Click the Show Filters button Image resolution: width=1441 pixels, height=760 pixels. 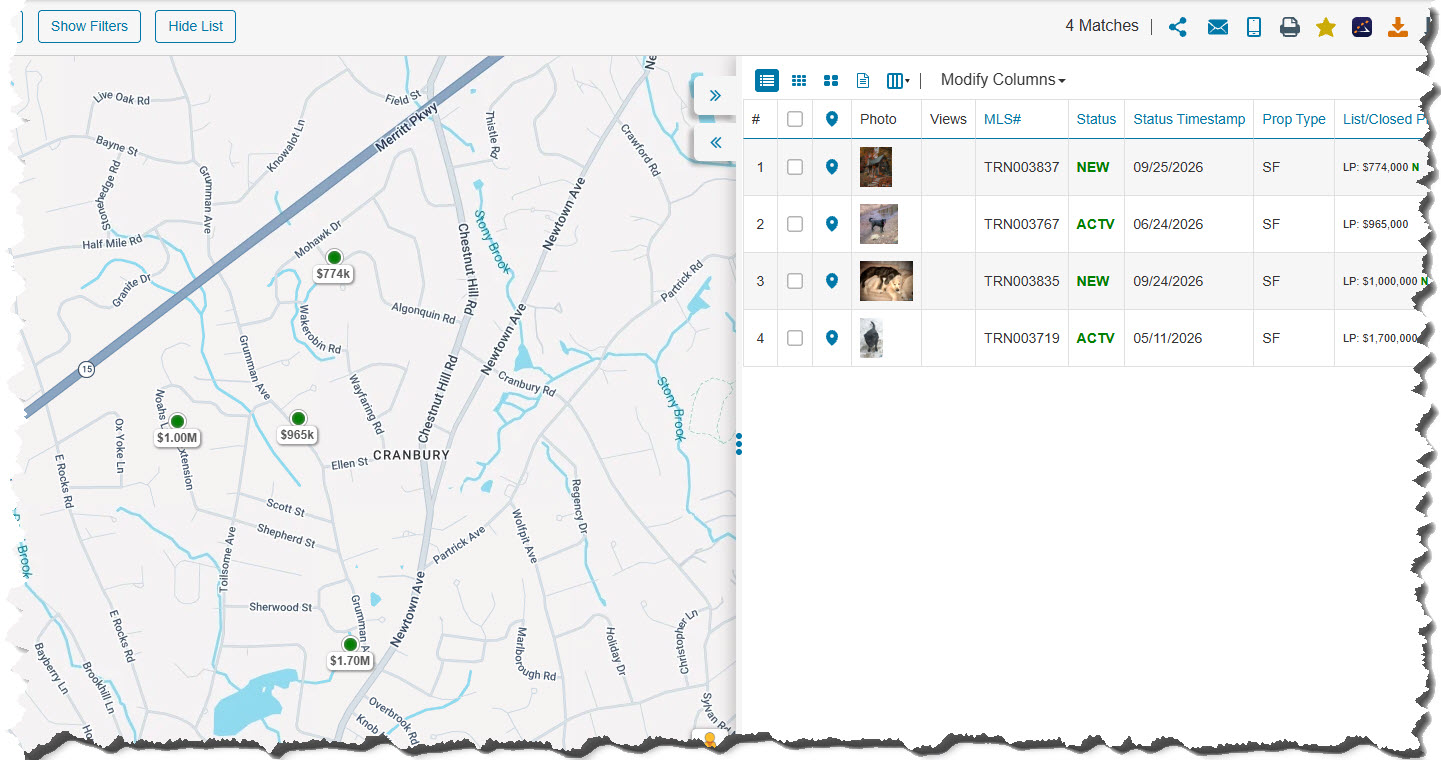[x=89, y=26]
